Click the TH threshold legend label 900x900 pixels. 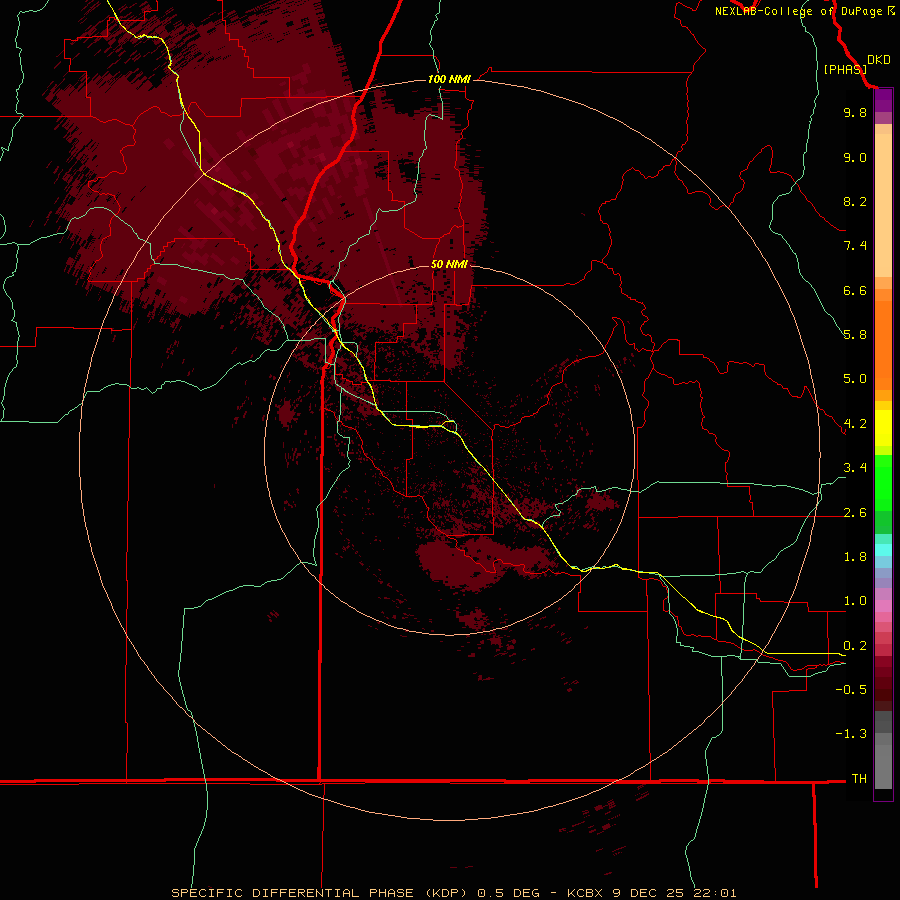tap(859, 779)
